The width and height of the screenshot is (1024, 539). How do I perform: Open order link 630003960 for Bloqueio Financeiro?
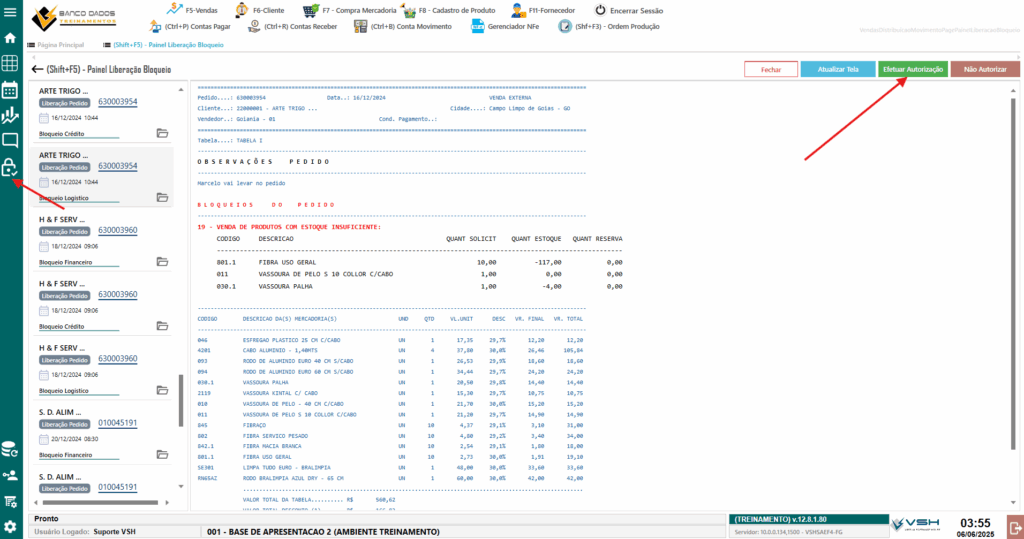pos(118,230)
